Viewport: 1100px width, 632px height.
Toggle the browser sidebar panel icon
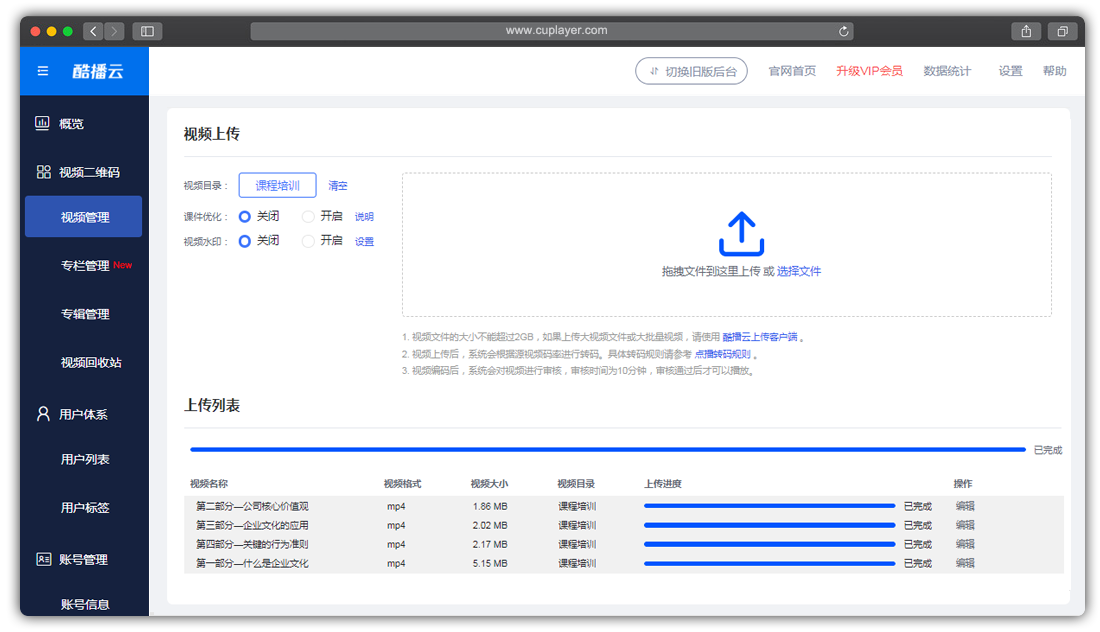point(147,31)
